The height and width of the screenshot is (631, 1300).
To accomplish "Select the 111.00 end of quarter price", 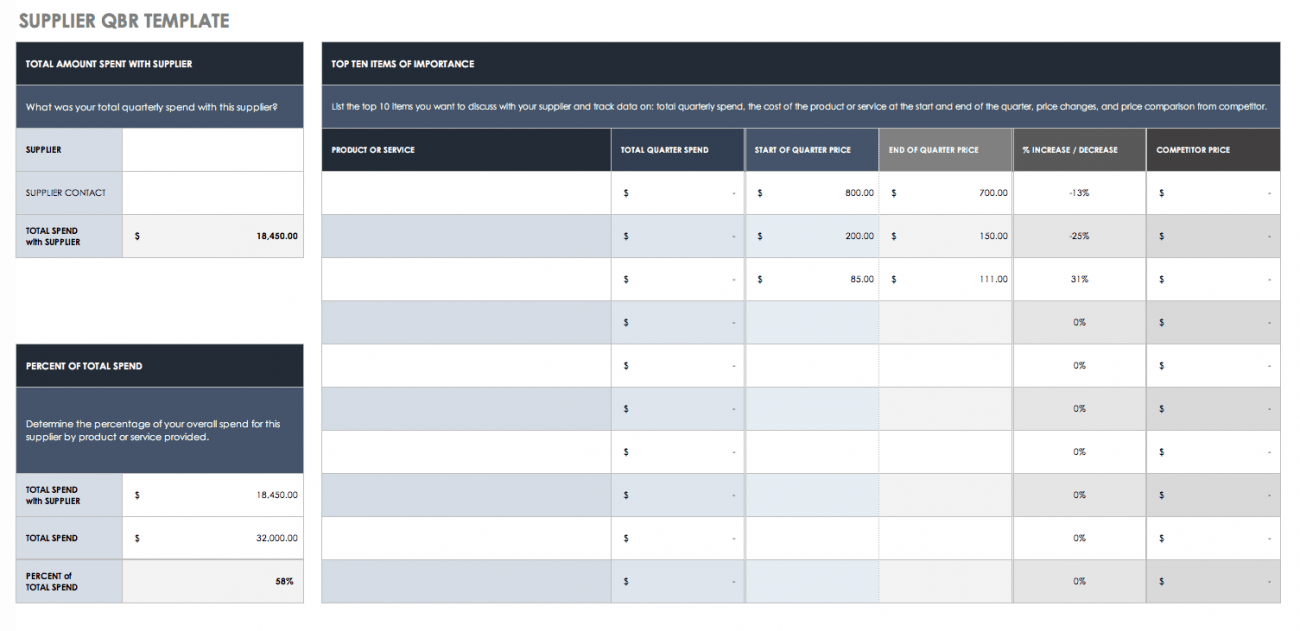I will (x=946, y=279).
